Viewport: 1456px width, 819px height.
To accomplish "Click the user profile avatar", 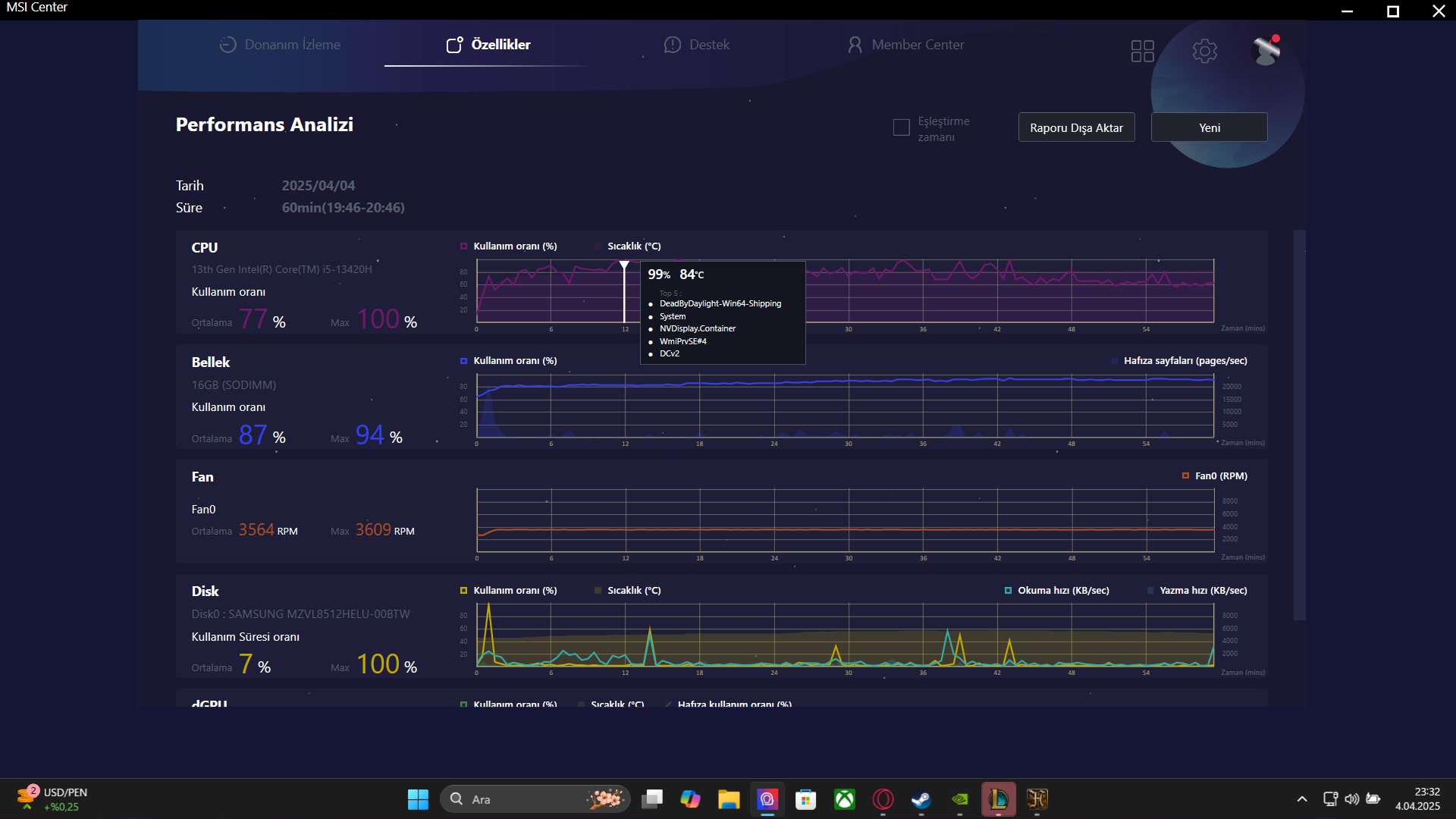I will [x=1266, y=51].
